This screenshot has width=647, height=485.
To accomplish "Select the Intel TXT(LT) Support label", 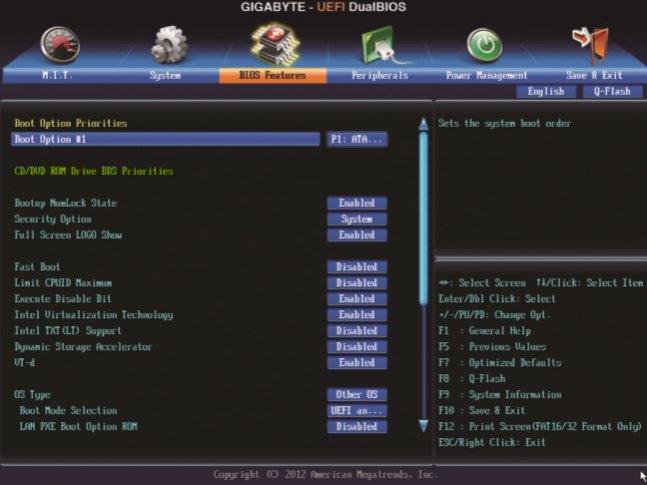I will (68, 331).
